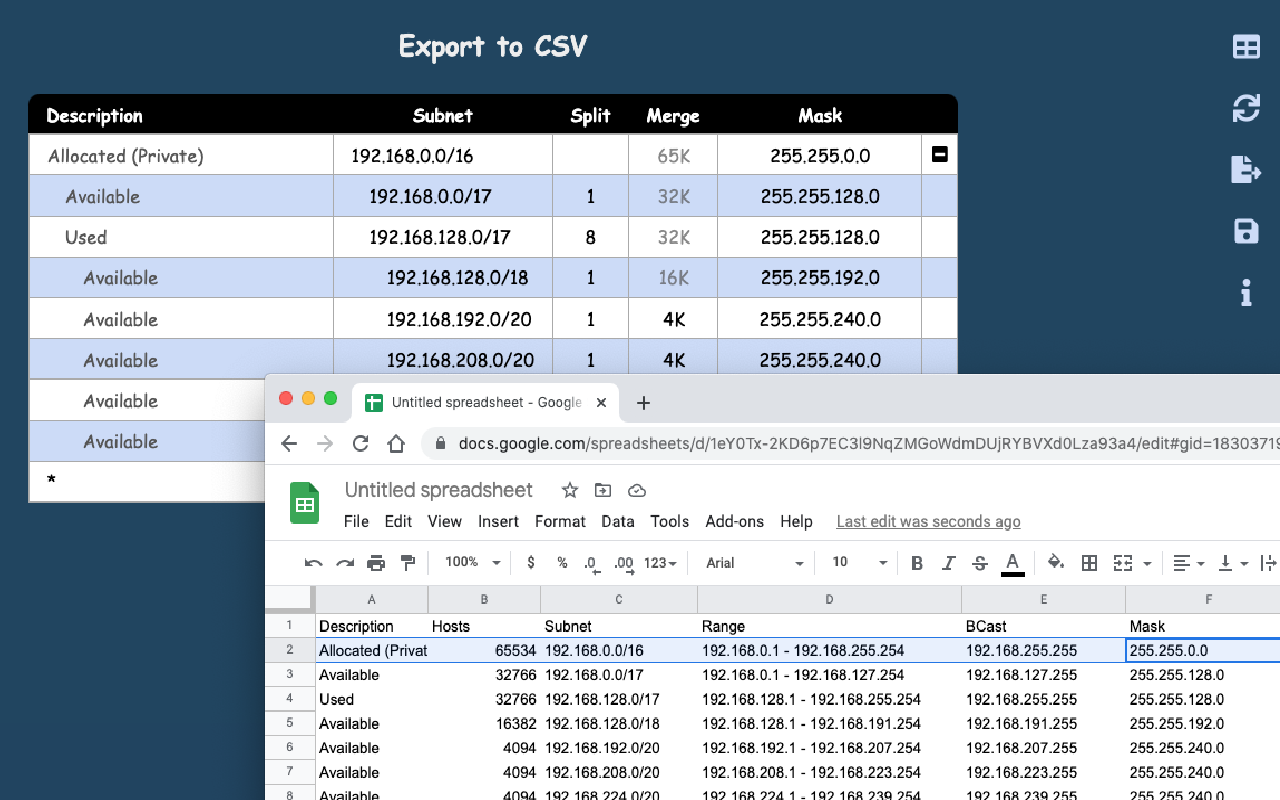This screenshot has height=800, width=1280.
Task: Click increase decimal places icon
Action: pos(624,564)
